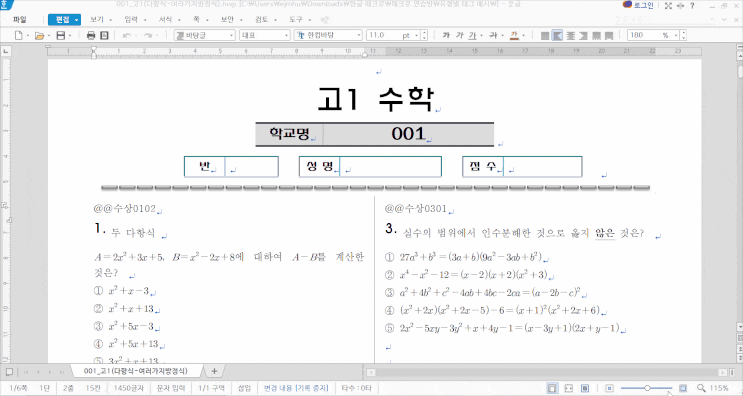The height and width of the screenshot is (396, 743).
Task: Click the zoom slider handle
Action: 647,388
